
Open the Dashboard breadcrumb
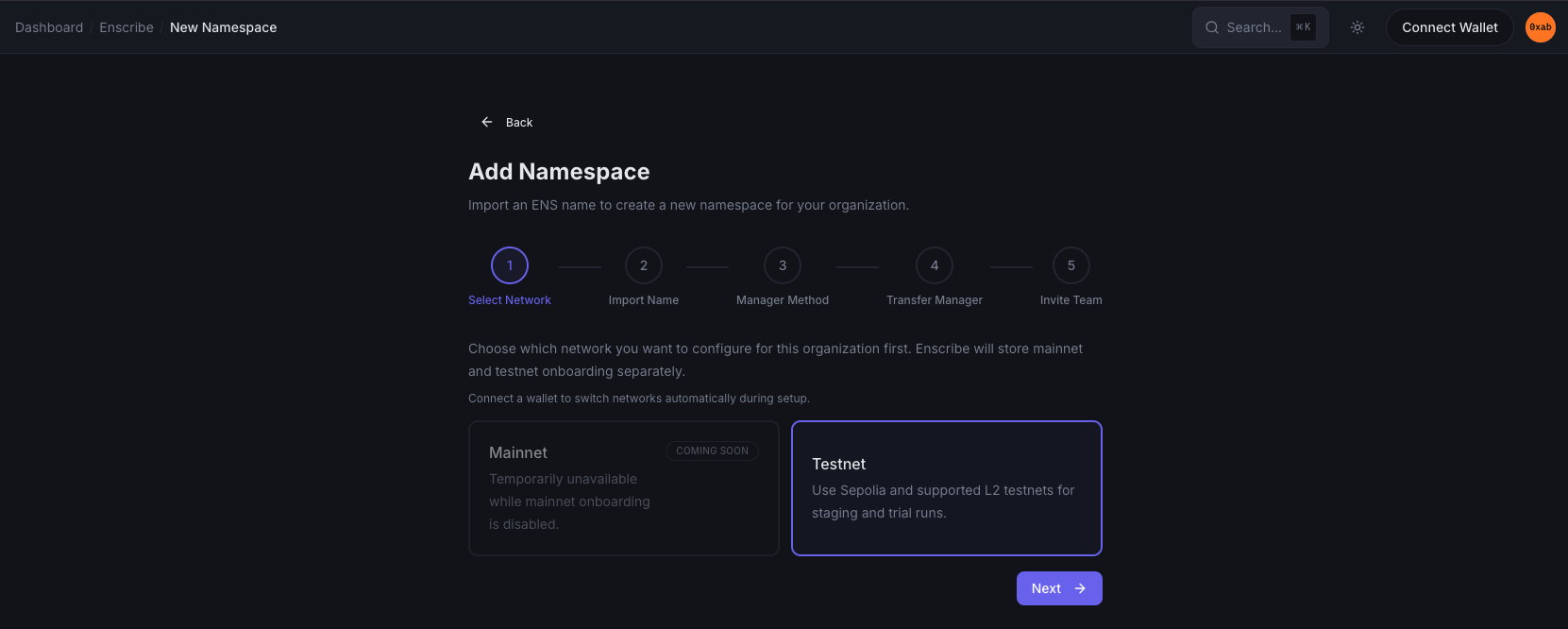coord(49,27)
